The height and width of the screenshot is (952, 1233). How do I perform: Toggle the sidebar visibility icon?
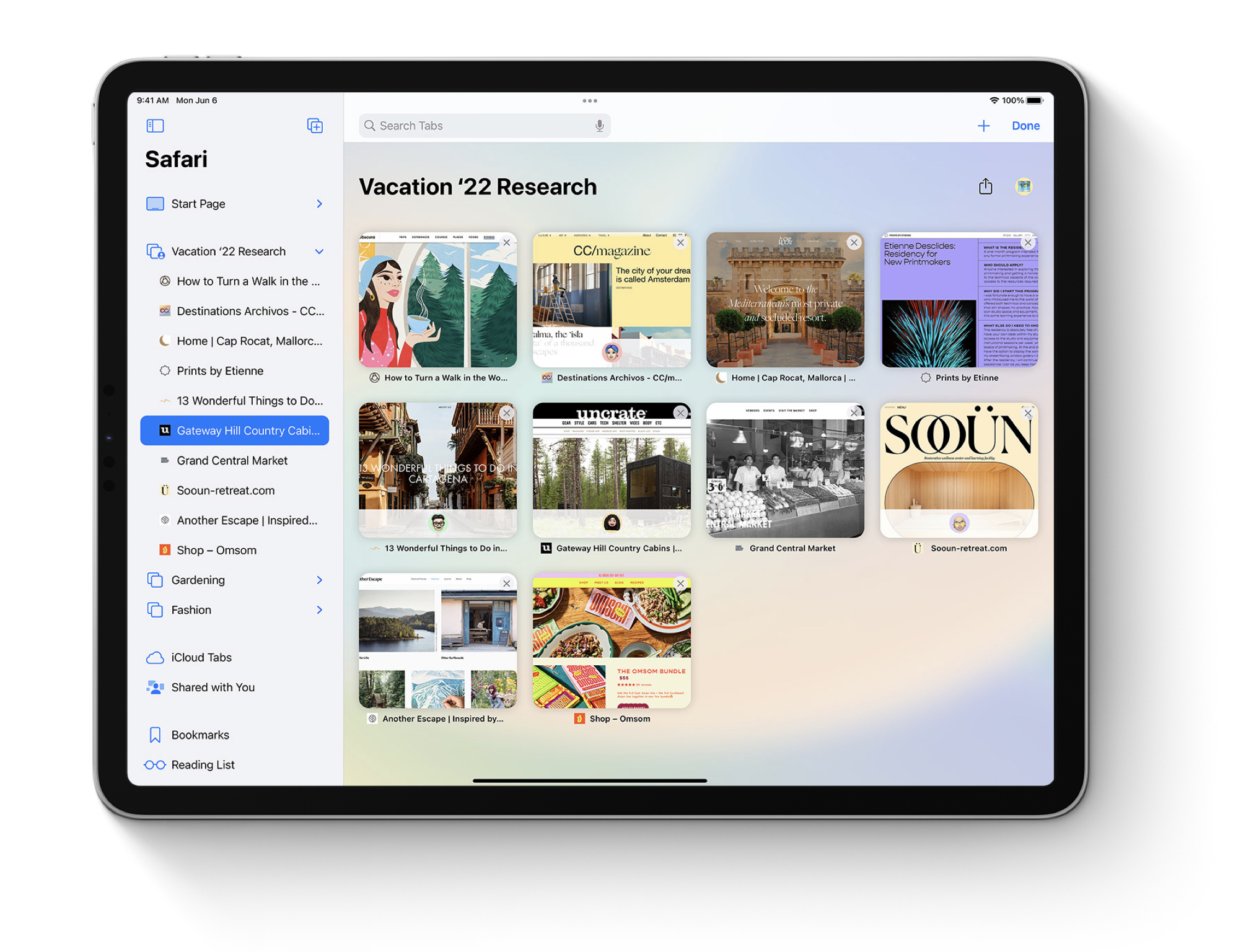pos(155,126)
